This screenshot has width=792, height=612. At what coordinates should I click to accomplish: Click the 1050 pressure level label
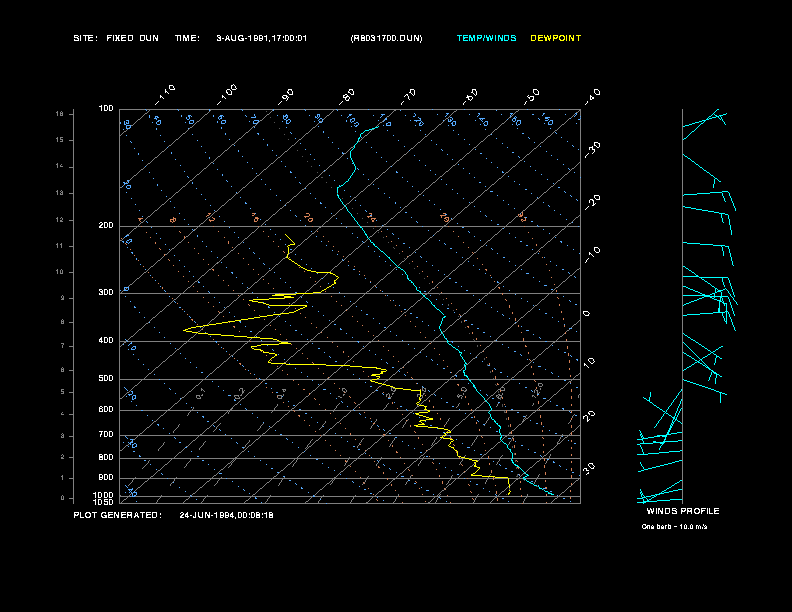click(104, 502)
